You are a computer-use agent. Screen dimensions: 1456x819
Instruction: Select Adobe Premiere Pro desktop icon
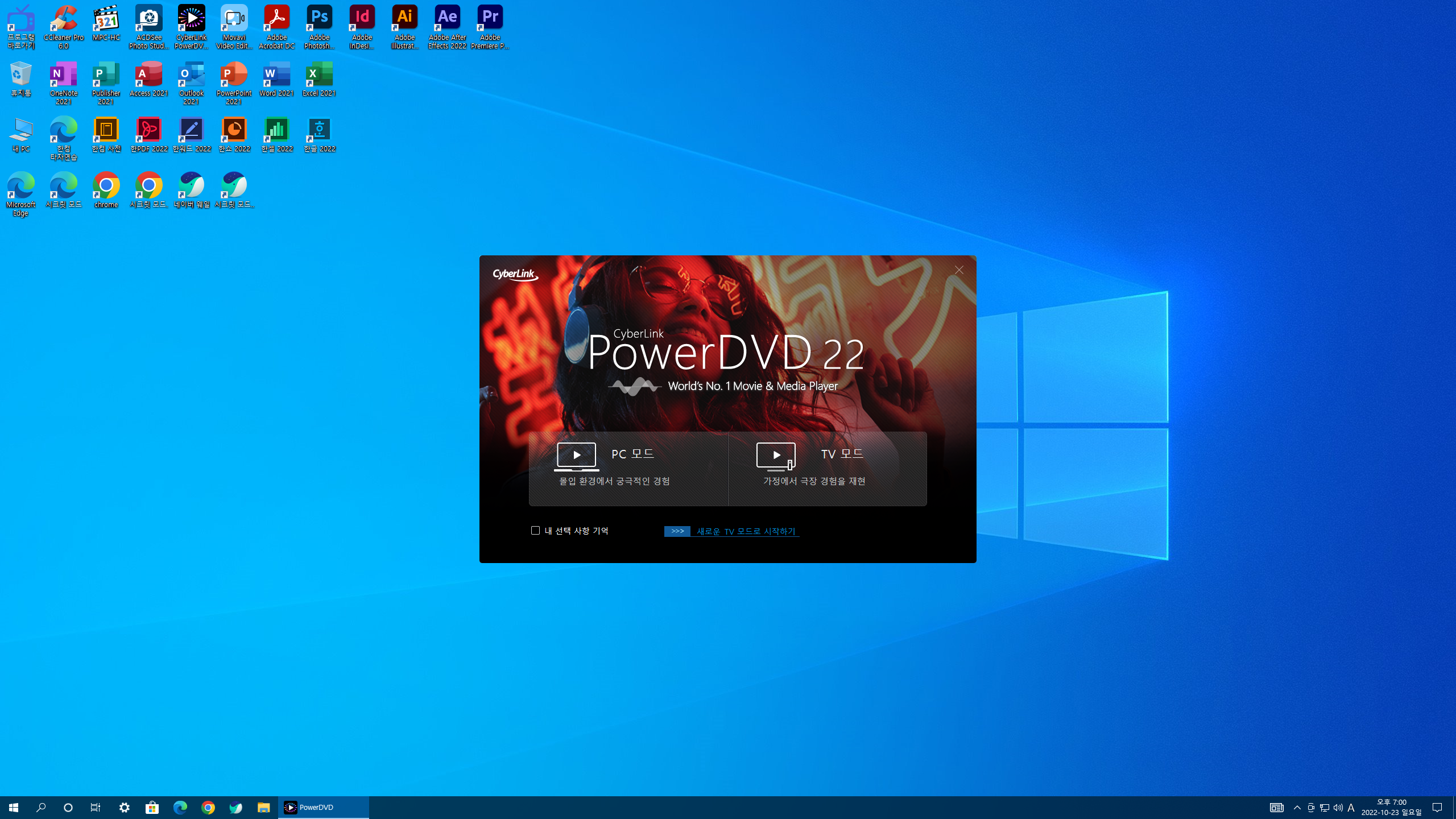[490, 27]
